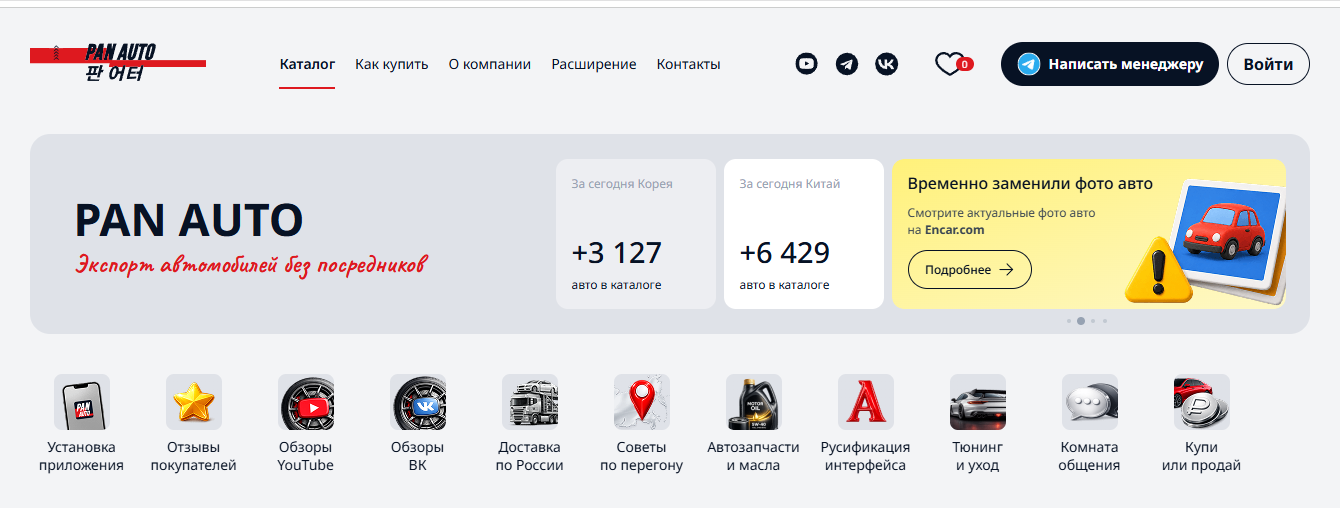This screenshot has height=508, width=1340.
Task: Click the Временно заменили фото авто heading
Action: 1030,184
